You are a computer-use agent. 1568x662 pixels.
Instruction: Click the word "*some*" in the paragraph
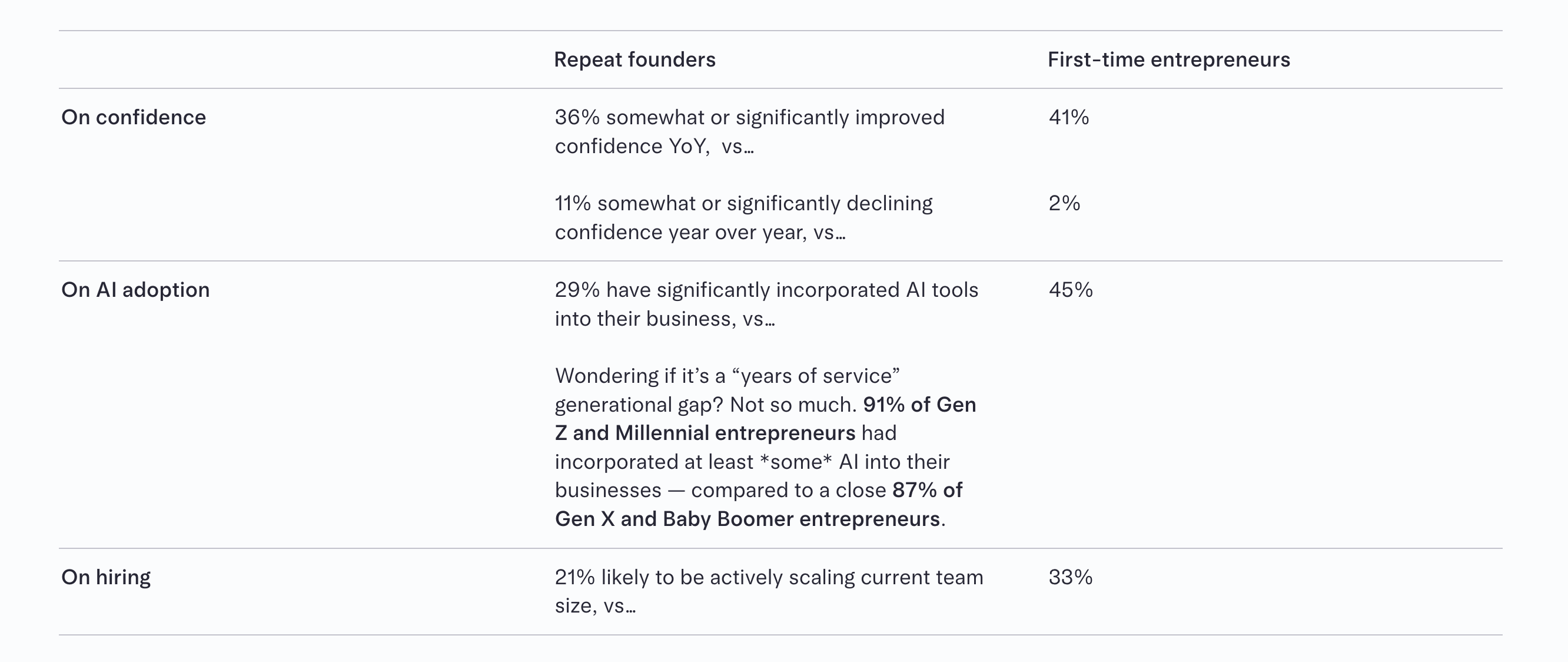pyautogui.click(x=796, y=462)
